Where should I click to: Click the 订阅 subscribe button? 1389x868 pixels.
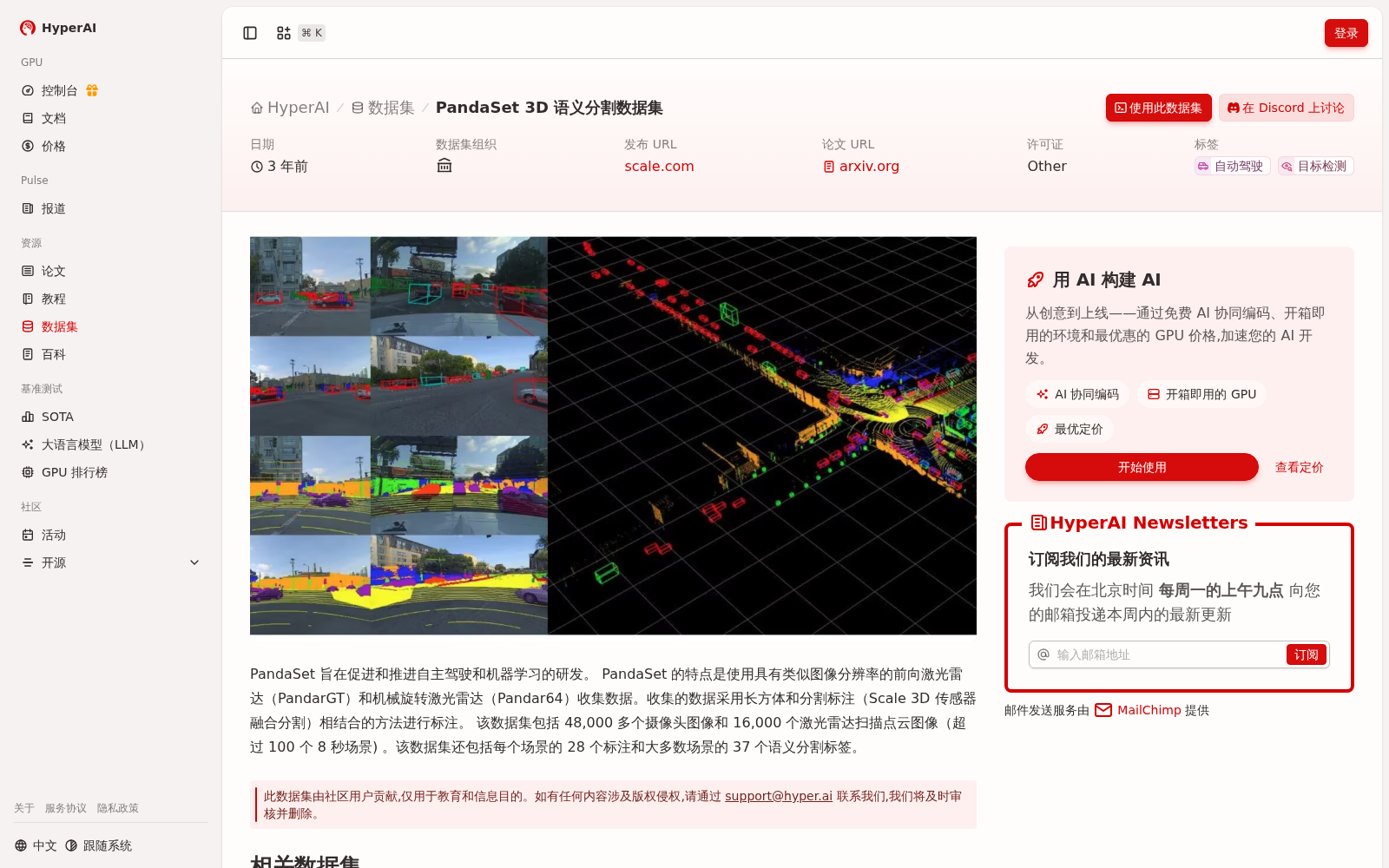coord(1306,654)
